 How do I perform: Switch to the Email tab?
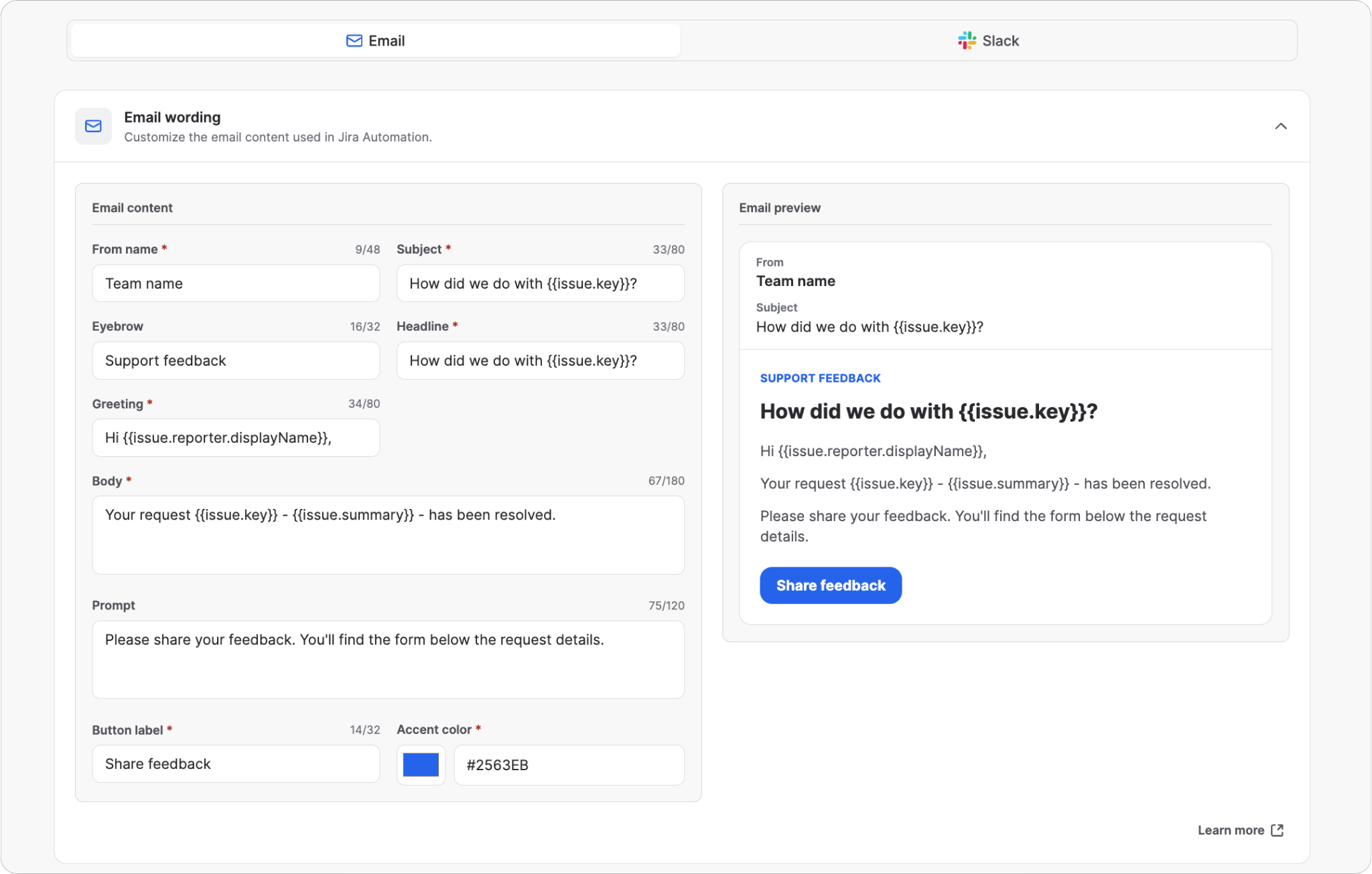click(376, 41)
